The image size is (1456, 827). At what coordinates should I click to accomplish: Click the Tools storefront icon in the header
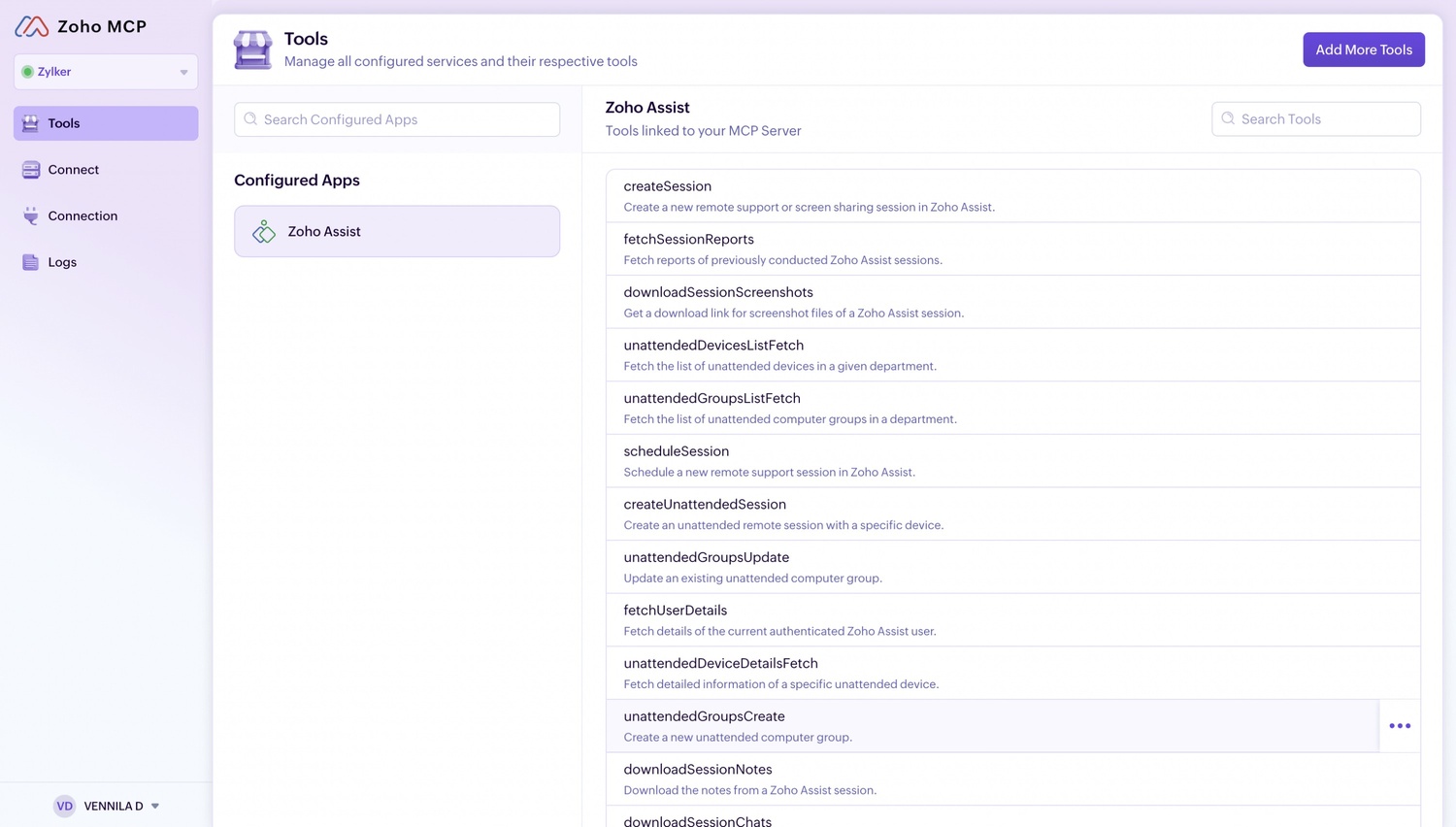click(252, 50)
